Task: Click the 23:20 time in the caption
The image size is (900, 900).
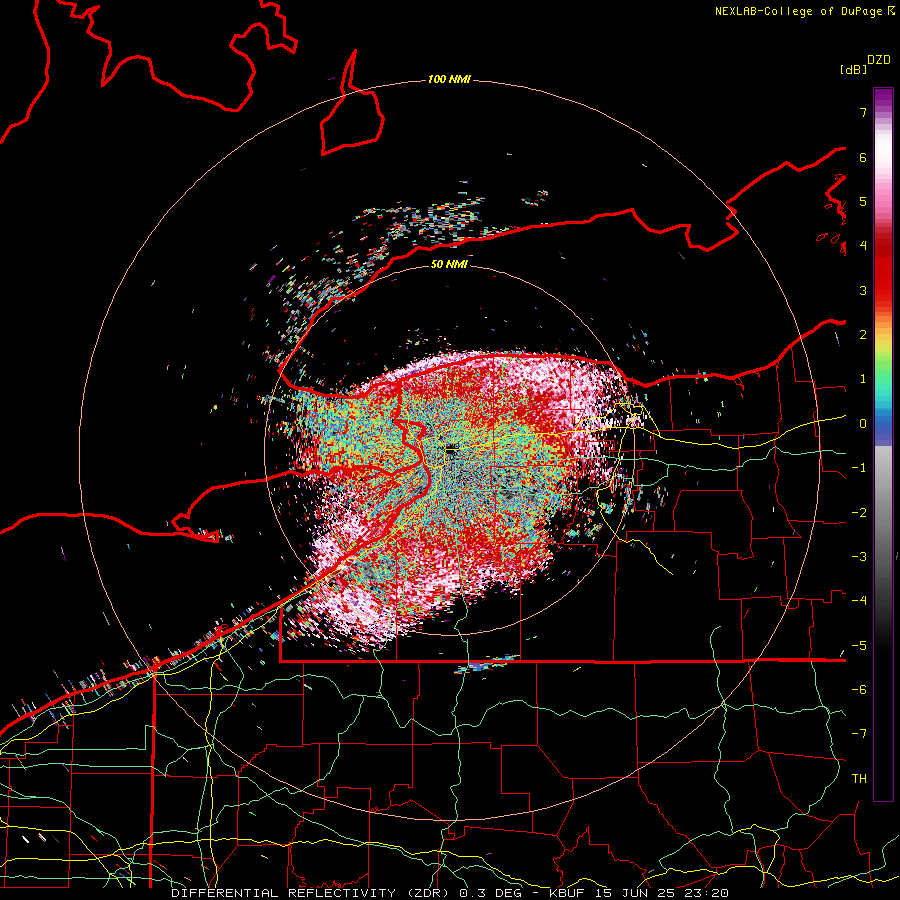Action: point(708,893)
